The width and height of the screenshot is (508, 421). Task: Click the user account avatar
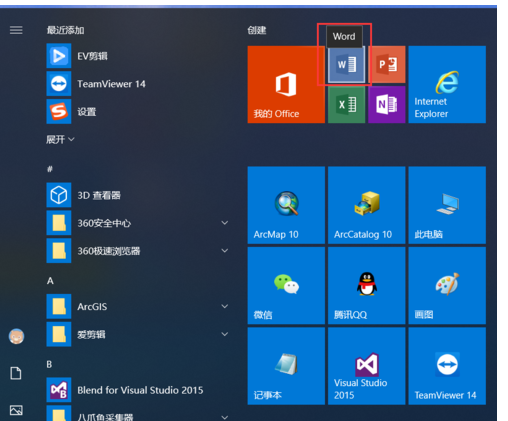tap(16, 336)
